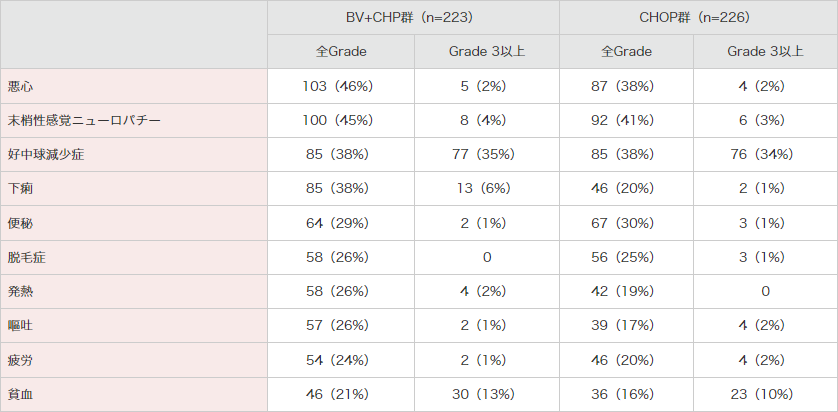Click the 便秘 row label
This screenshot has width=838, height=412.
pos(20,223)
